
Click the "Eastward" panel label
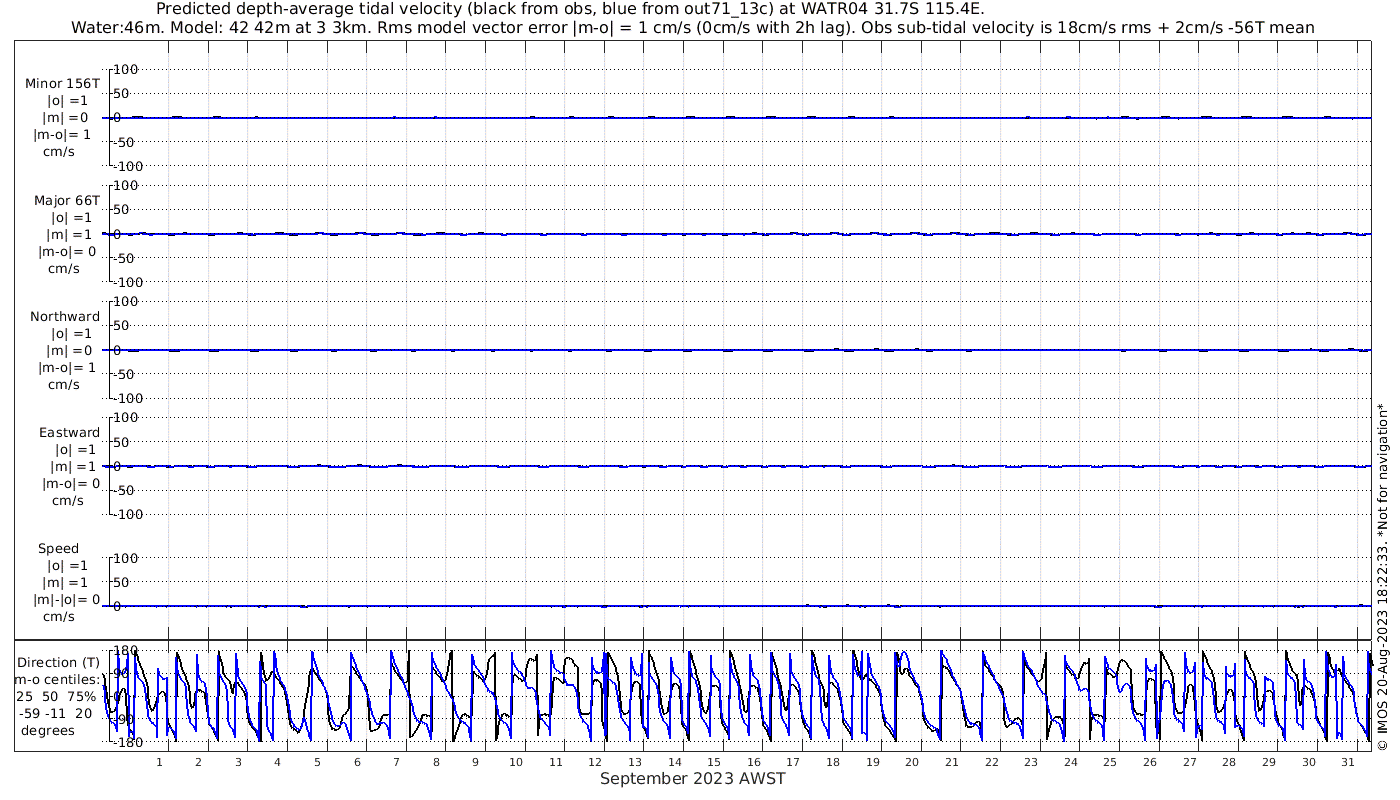[69, 432]
